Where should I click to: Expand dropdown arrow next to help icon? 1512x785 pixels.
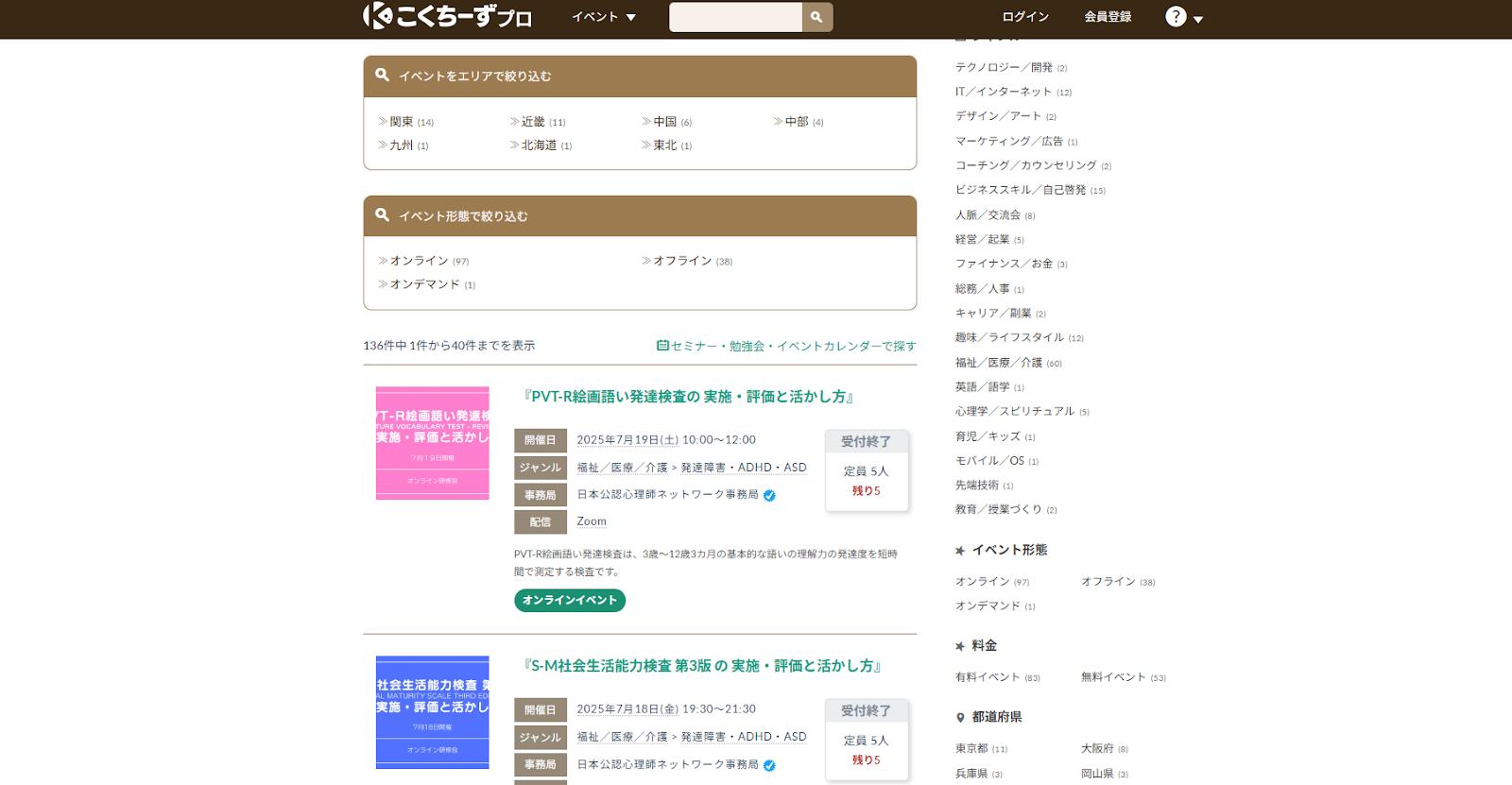pos(1198,19)
